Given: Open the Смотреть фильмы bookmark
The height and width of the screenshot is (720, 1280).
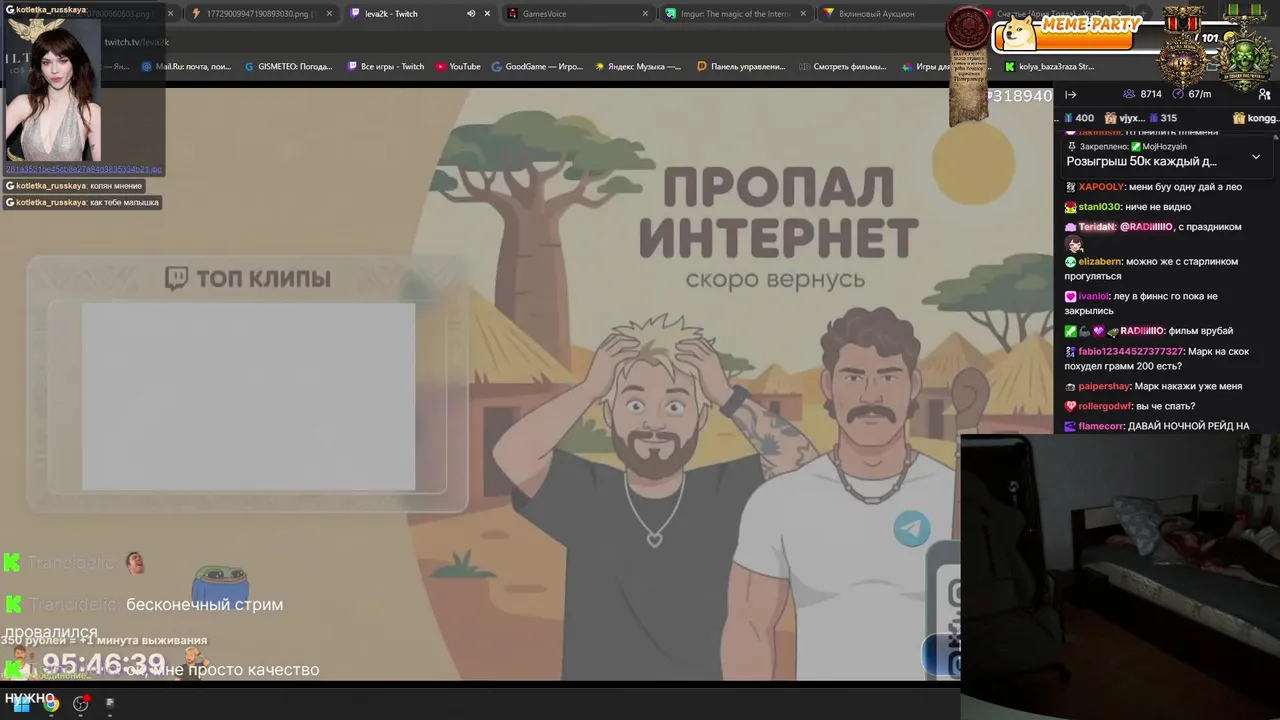Looking at the screenshot, I should point(843,67).
